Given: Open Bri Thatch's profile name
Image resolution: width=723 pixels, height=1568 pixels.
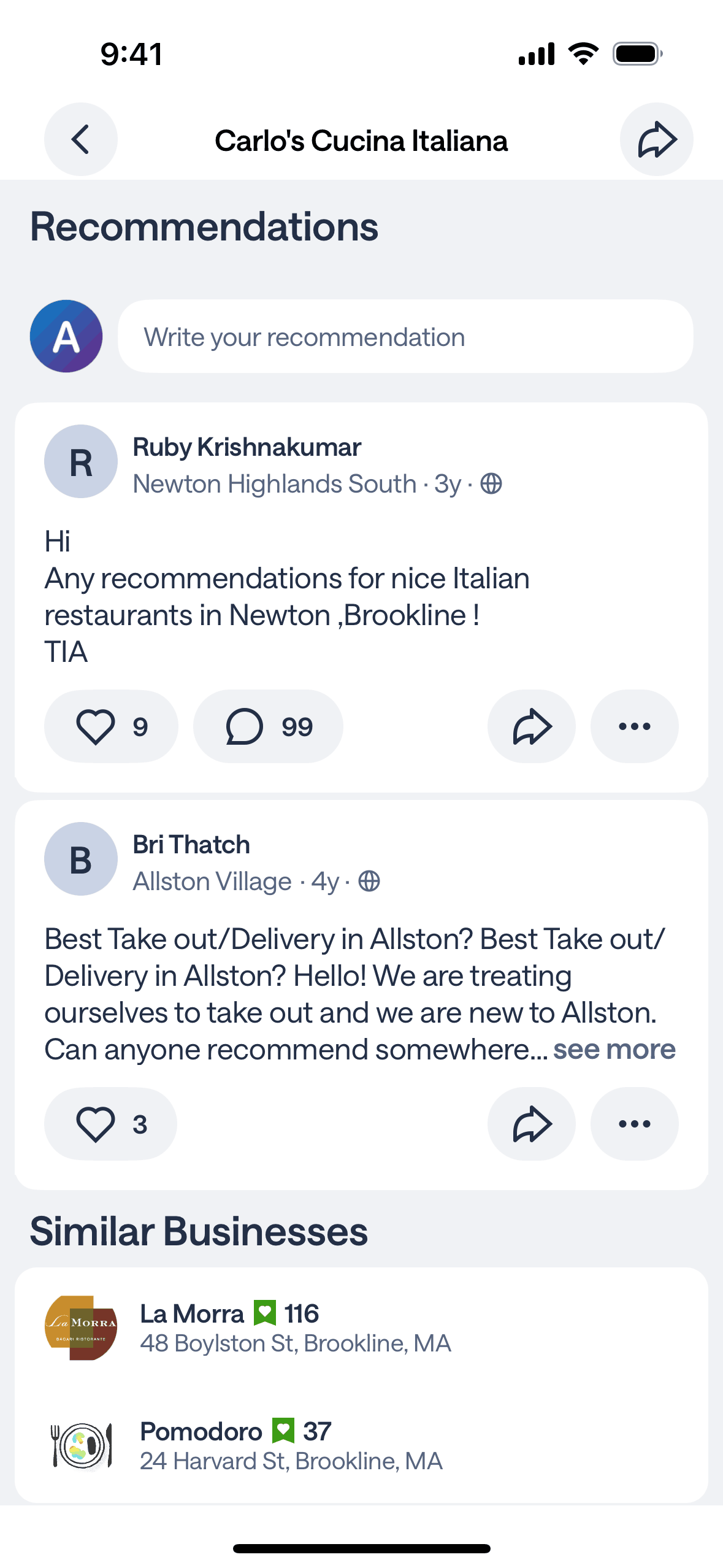Looking at the screenshot, I should pos(191,845).
